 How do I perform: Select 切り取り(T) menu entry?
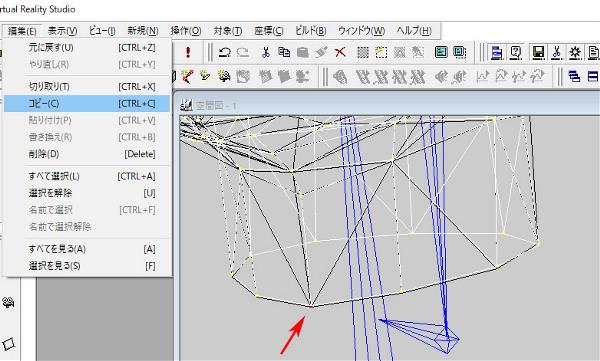pyautogui.click(x=87, y=87)
